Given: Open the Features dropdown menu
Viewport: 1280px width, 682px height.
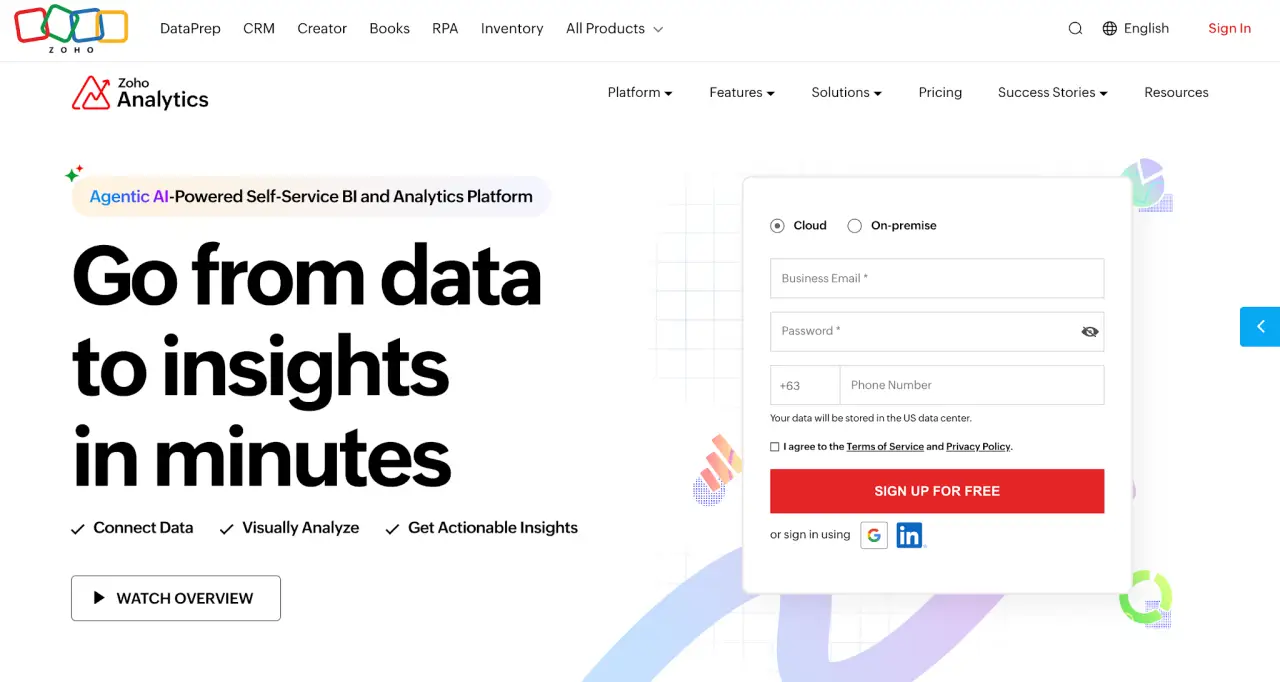Looking at the screenshot, I should [x=742, y=93].
